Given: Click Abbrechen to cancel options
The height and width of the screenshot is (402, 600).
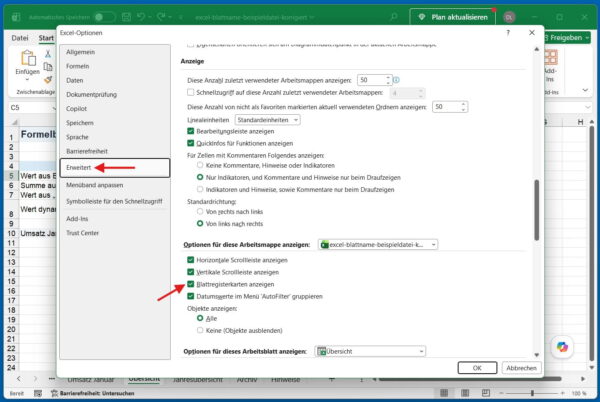Looking at the screenshot, I should click(x=522, y=368).
